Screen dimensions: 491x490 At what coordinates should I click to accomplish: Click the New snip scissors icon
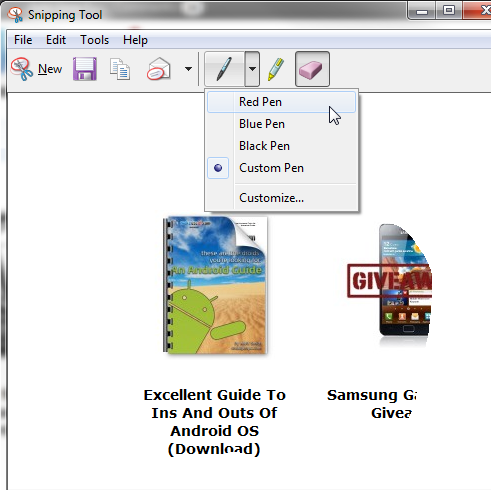tap(21, 69)
